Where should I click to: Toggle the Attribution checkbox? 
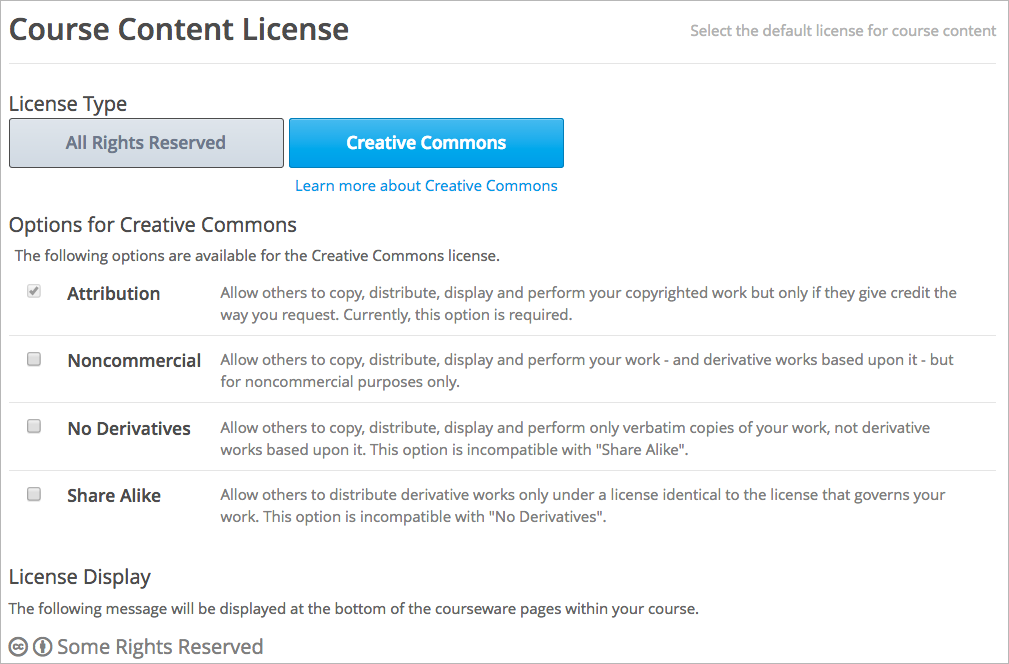(34, 292)
